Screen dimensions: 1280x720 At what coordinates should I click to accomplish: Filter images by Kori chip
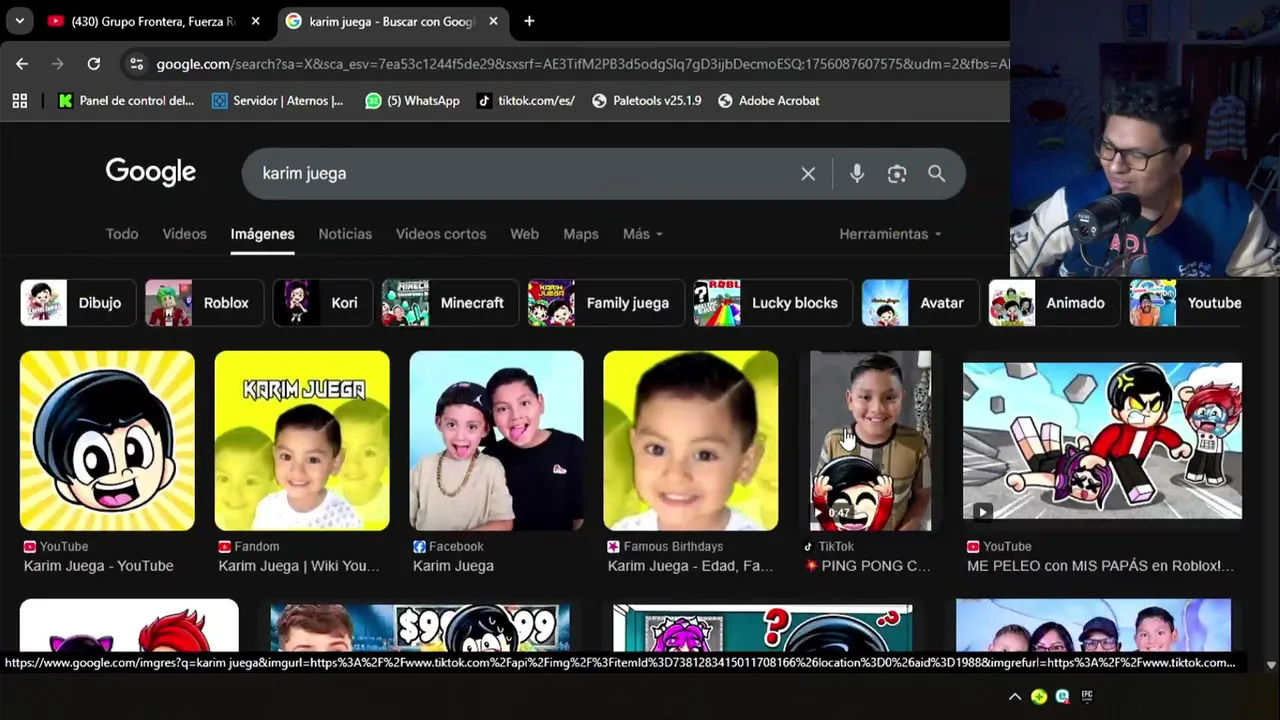(323, 303)
